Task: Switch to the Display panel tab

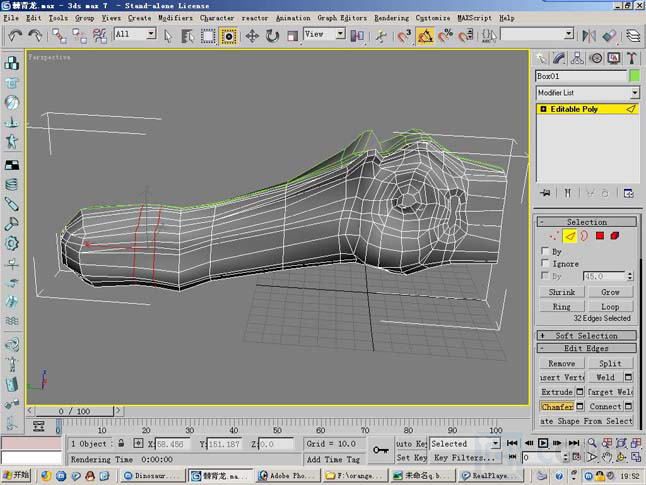Action: pyautogui.click(x=614, y=58)
